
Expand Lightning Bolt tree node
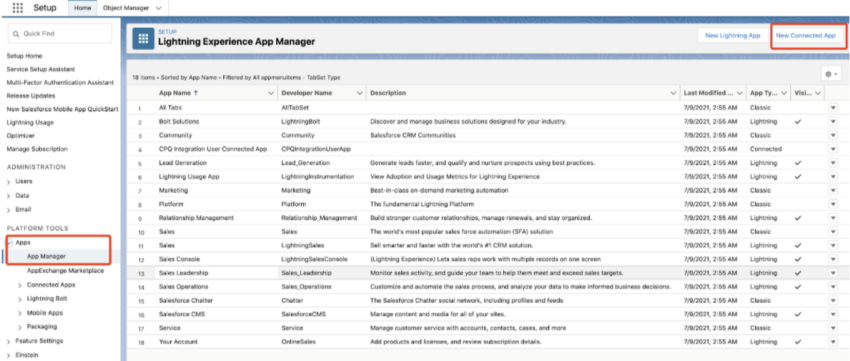[20, 299]
